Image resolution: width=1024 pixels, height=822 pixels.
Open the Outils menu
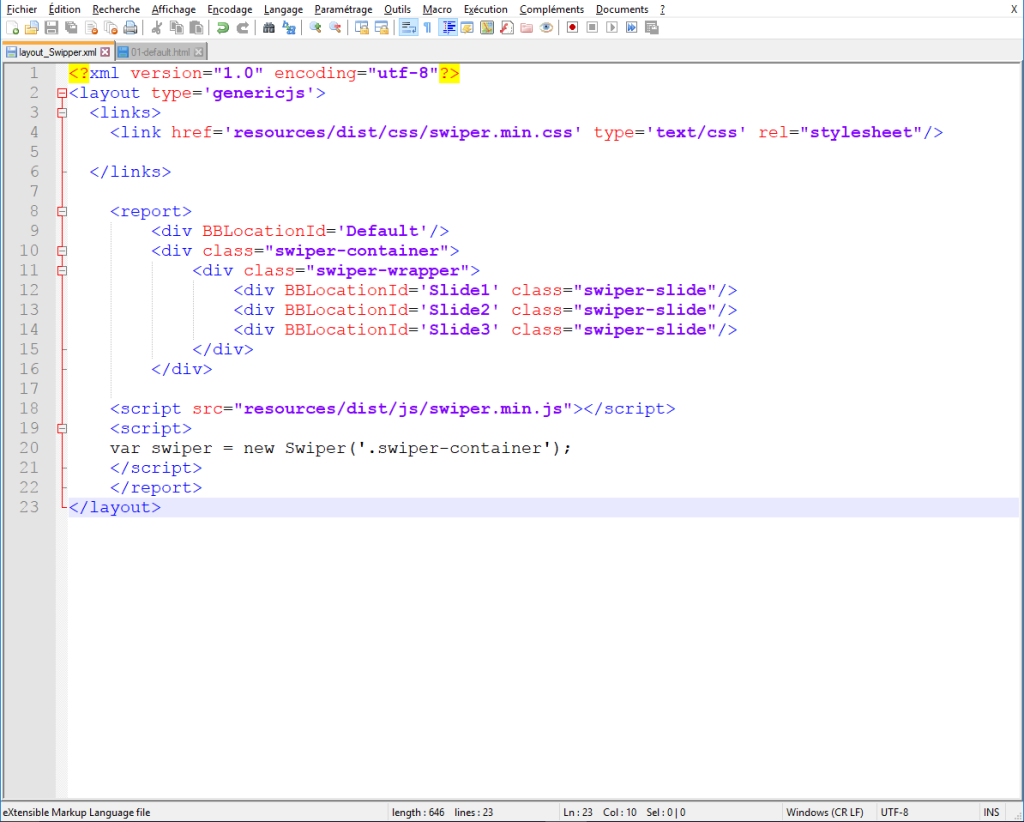(398, 9)
